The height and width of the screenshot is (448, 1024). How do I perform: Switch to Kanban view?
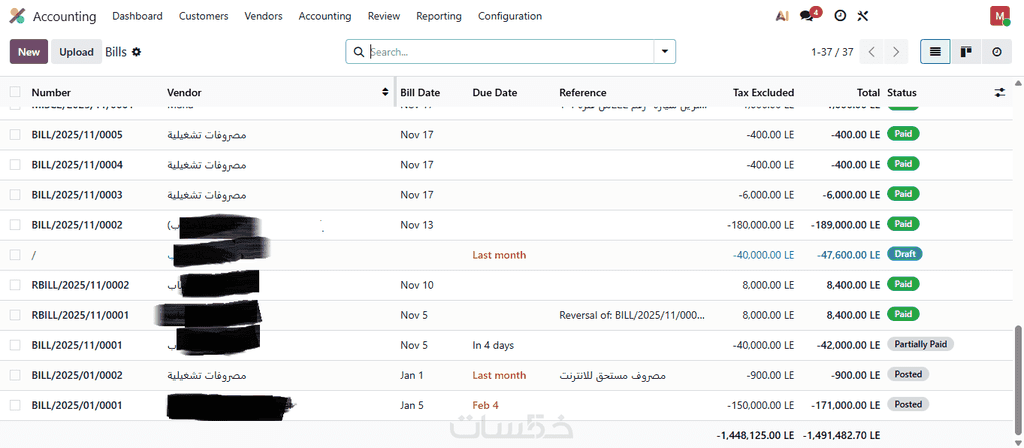(x=966, y=51)
